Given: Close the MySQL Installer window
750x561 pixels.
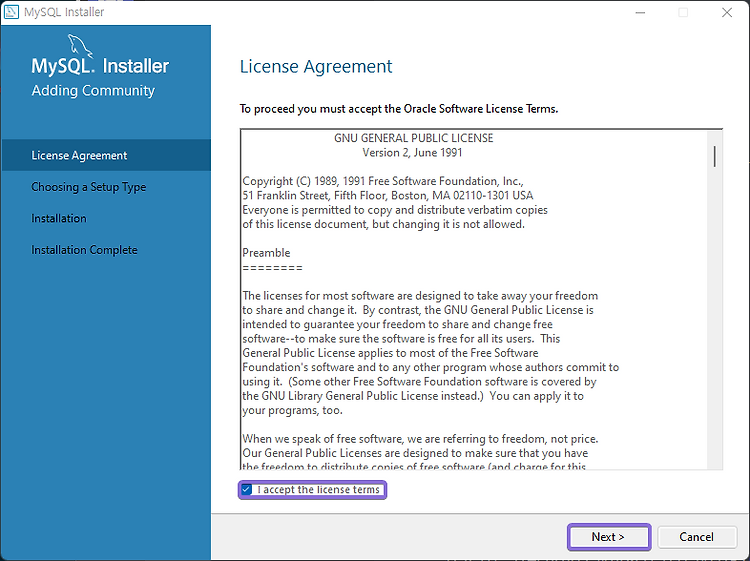Looking at the screenshot, I should tap(727, 12).
